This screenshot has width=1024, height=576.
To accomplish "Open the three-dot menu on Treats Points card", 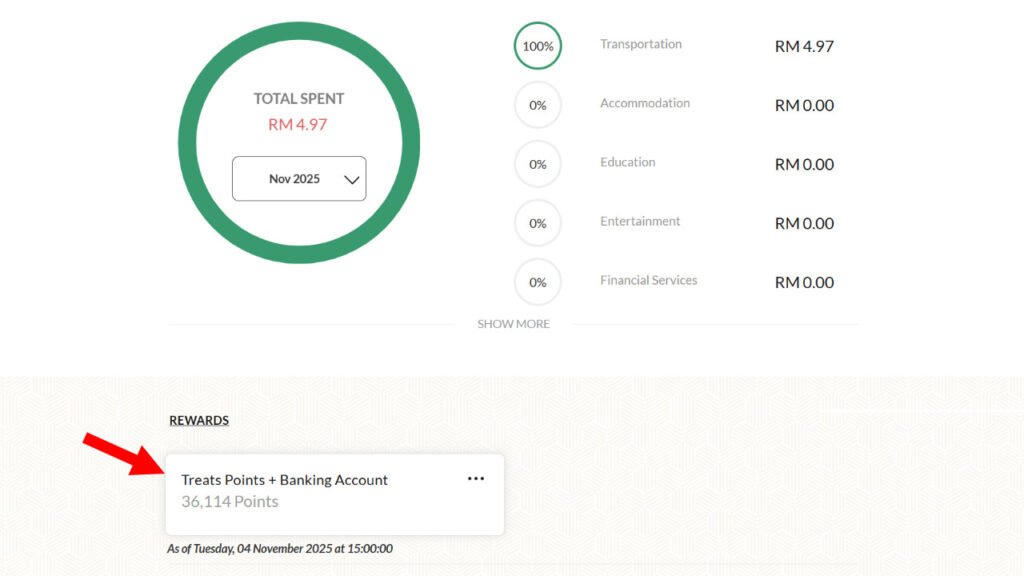I will (476, 479).
